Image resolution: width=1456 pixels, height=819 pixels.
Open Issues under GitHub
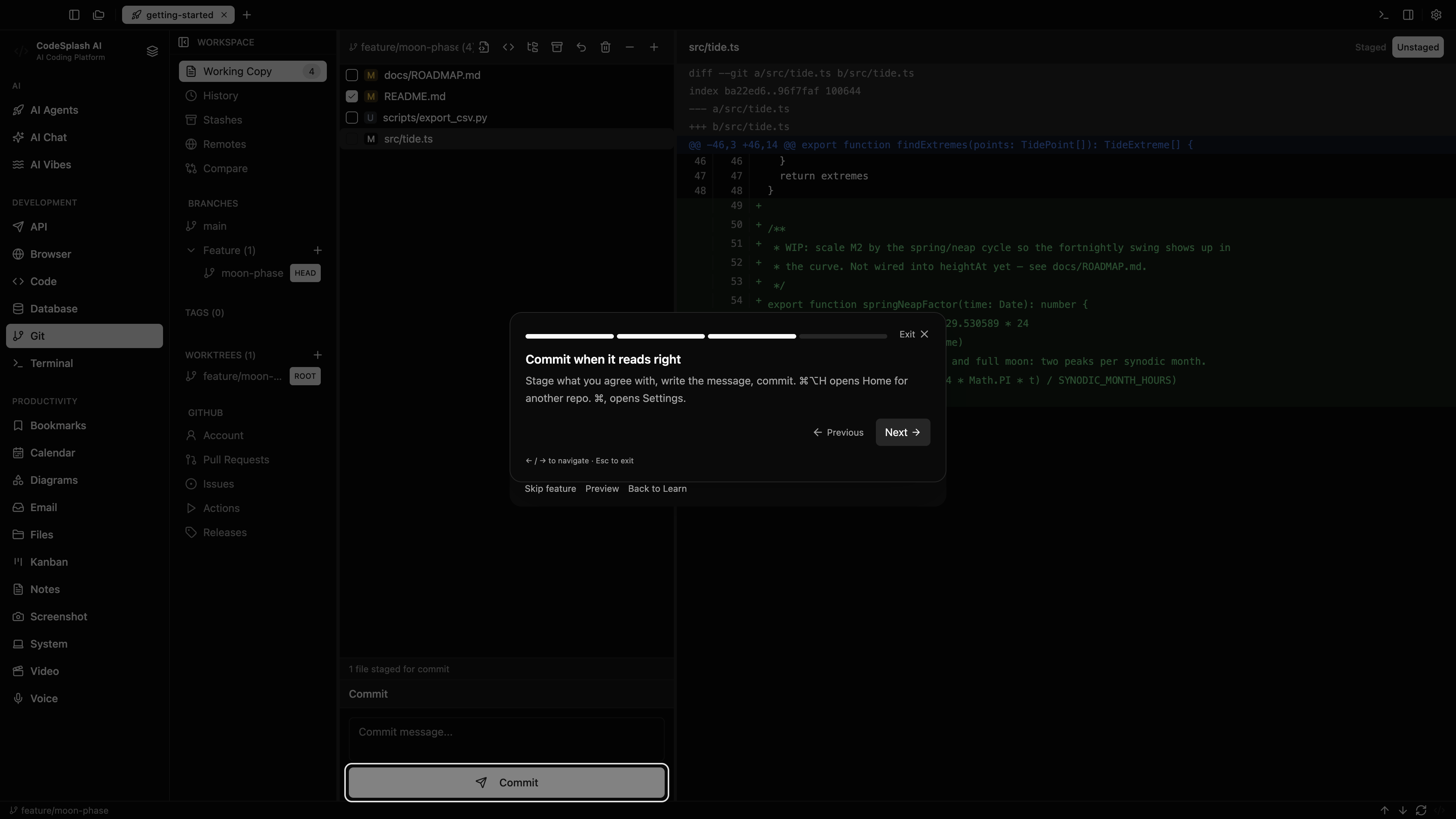253,484
